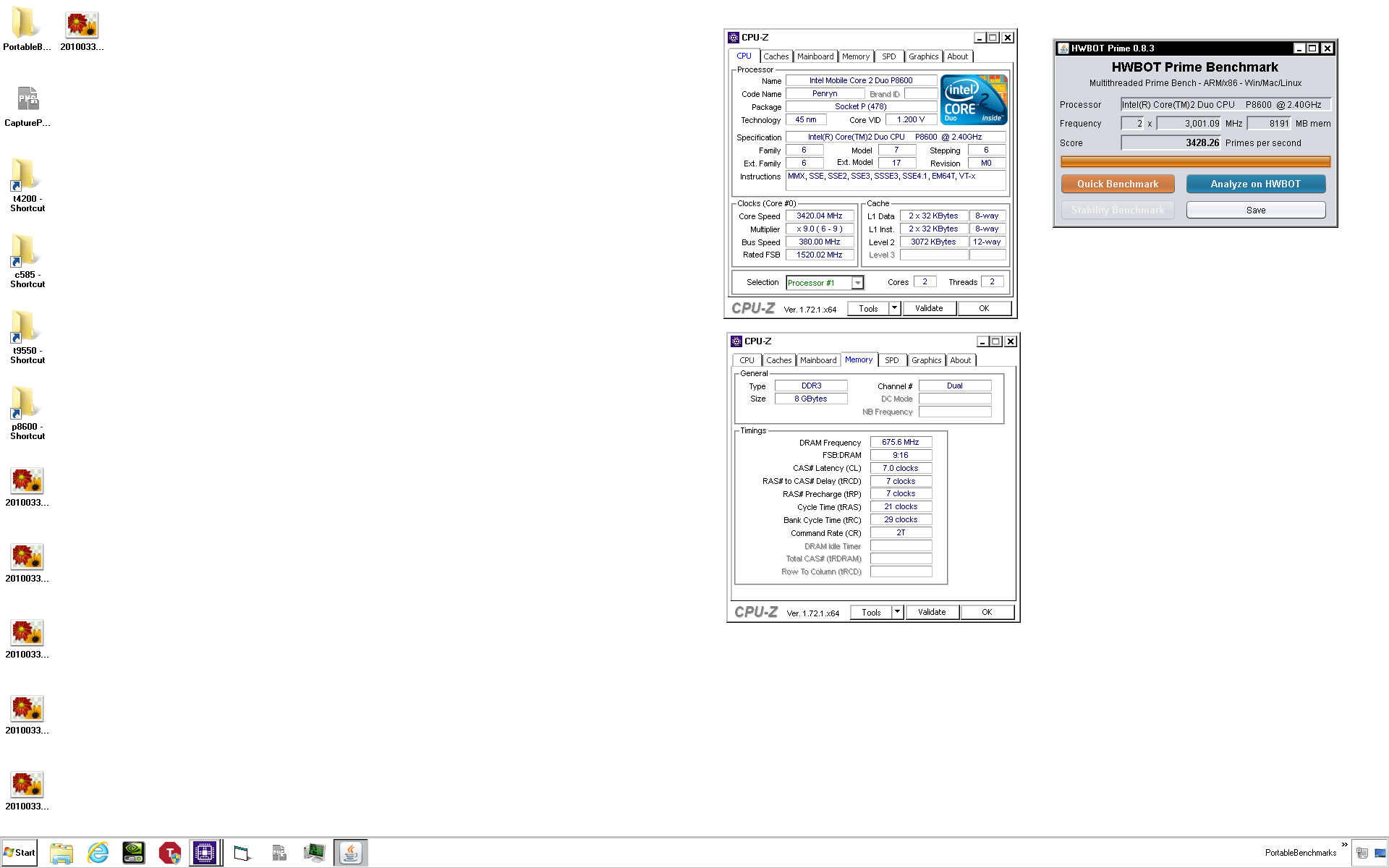Click the DRAM Frequency 675.6 MHz value
The image size is (1389, 868).
click(901, 442)
